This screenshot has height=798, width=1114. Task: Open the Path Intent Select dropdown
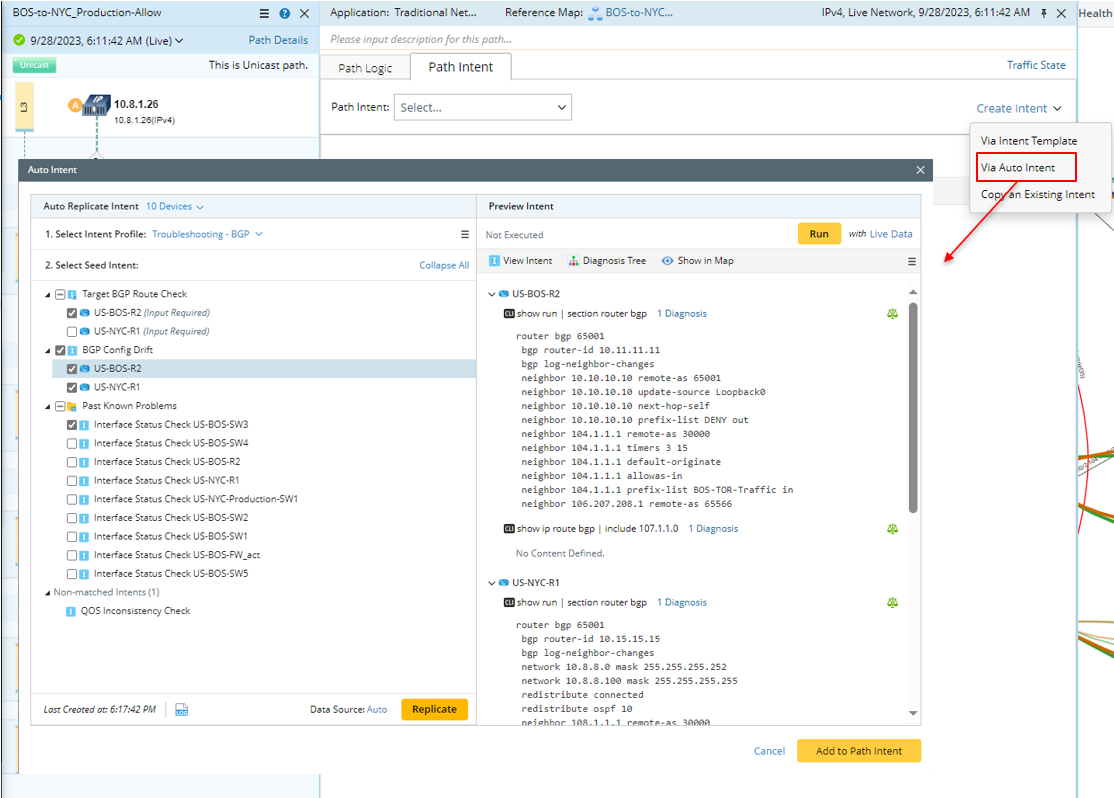483,106
